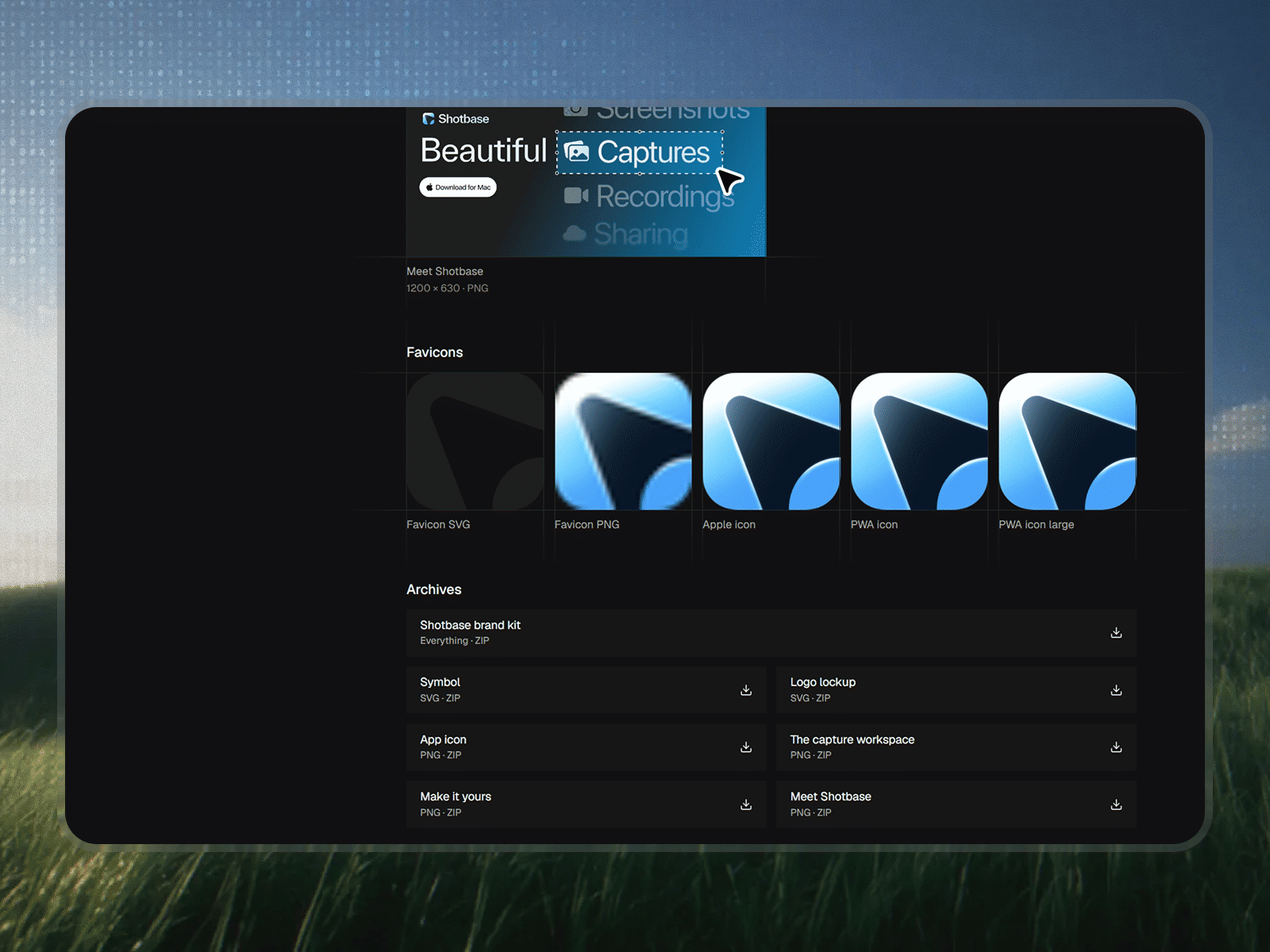Click The capture workspace archive title
This screenshot has width=1270, height=952.
click(852, 739)
